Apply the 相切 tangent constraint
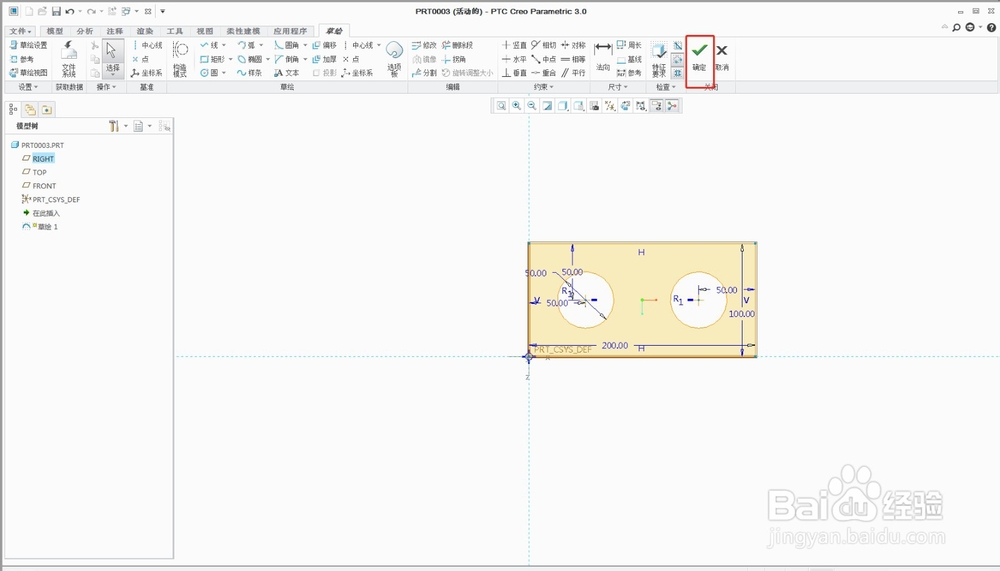The width and height of the screenshot is (1000, 571). 544,45
